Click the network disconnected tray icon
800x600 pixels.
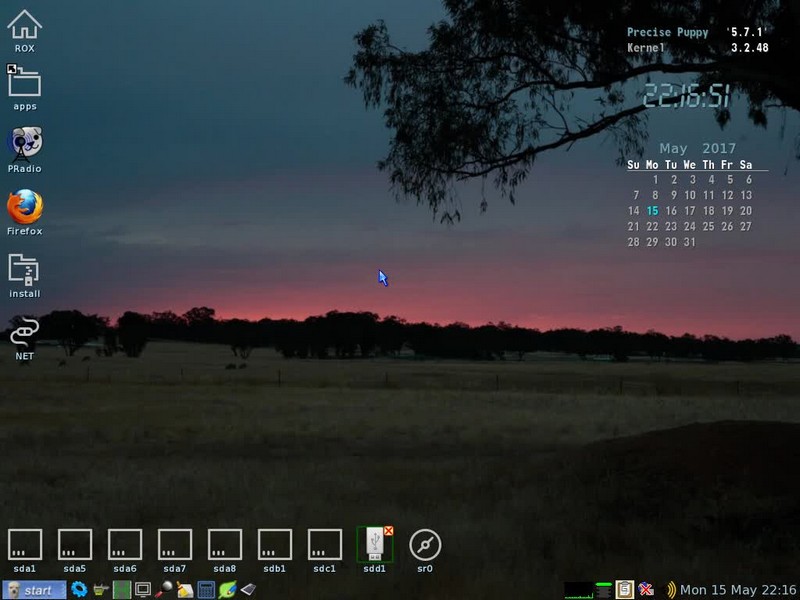[646, 590]
